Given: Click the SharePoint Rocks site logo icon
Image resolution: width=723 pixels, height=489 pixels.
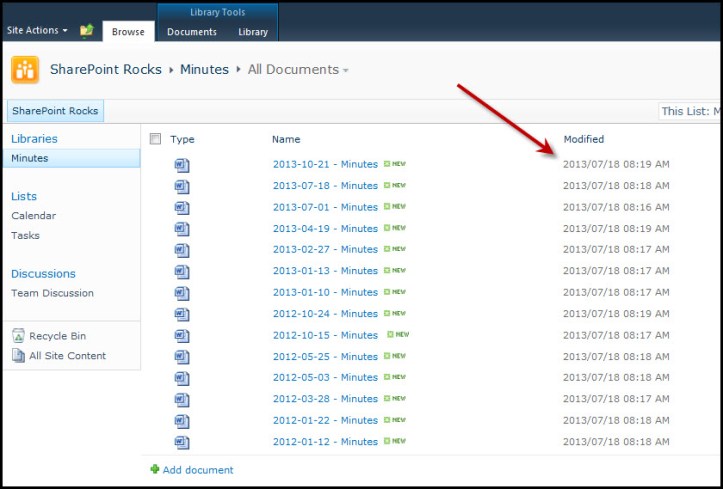Looking at the screenshot, I should (25, 69).
